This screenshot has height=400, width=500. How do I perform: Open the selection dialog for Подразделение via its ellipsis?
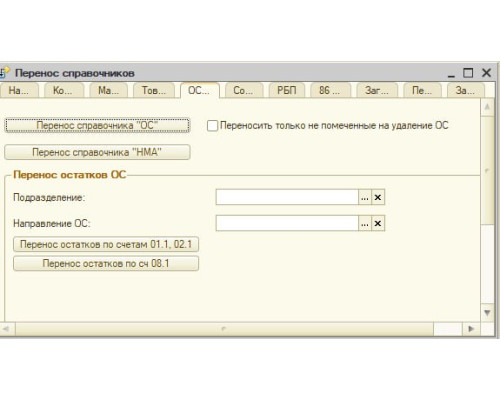coord(365,197)
